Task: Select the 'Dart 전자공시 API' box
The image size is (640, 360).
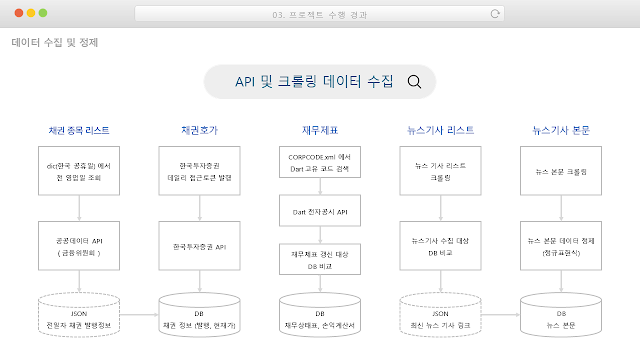Action: [320, 210]
